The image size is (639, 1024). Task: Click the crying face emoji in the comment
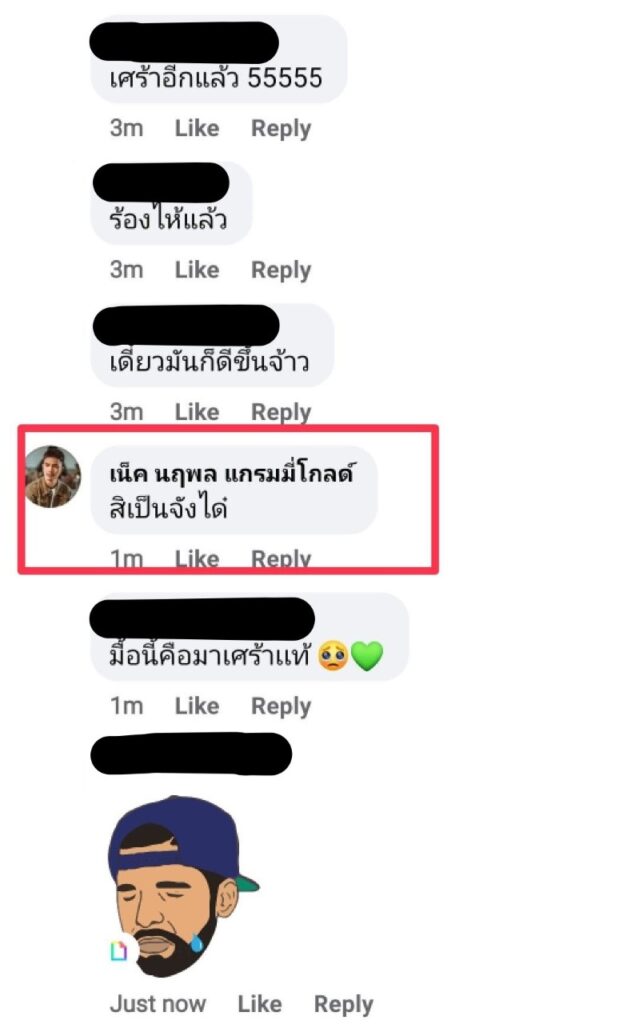(x=333, y=656)
